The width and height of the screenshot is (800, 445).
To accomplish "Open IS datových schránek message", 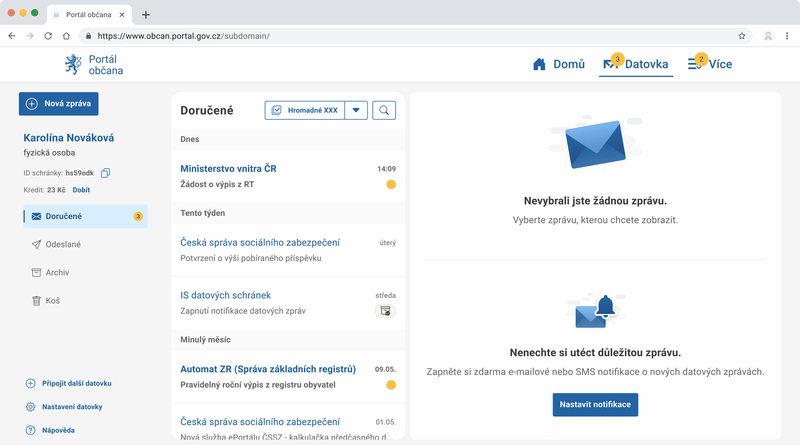I will [288, 303].
